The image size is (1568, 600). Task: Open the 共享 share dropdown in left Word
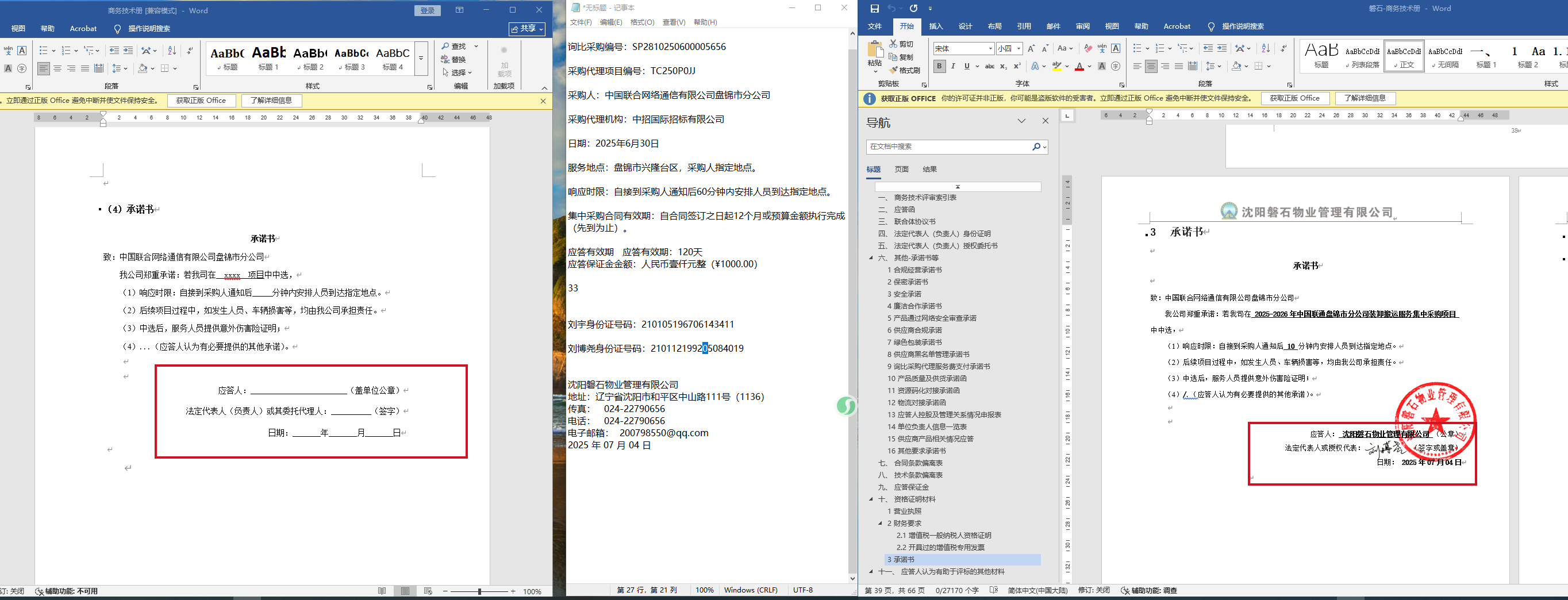pos(527,29)
